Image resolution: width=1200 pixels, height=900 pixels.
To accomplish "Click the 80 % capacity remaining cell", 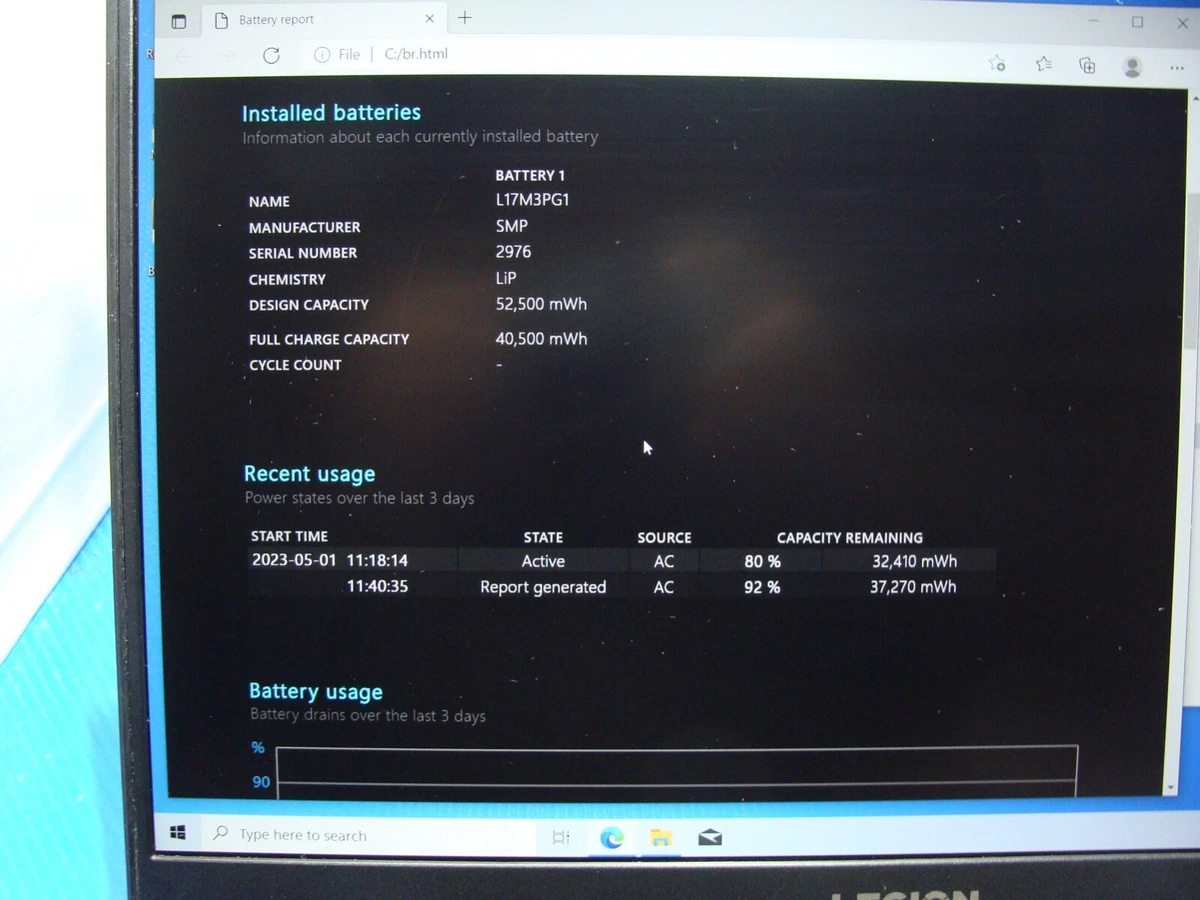I will [x=762, y=562].
